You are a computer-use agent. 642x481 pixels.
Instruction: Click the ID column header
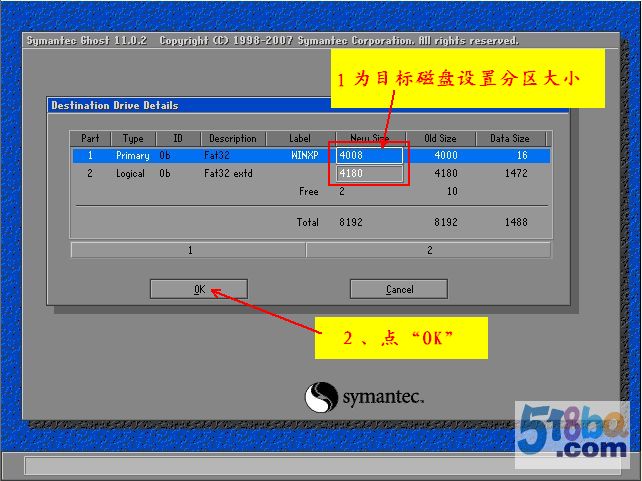coord(178,138)
